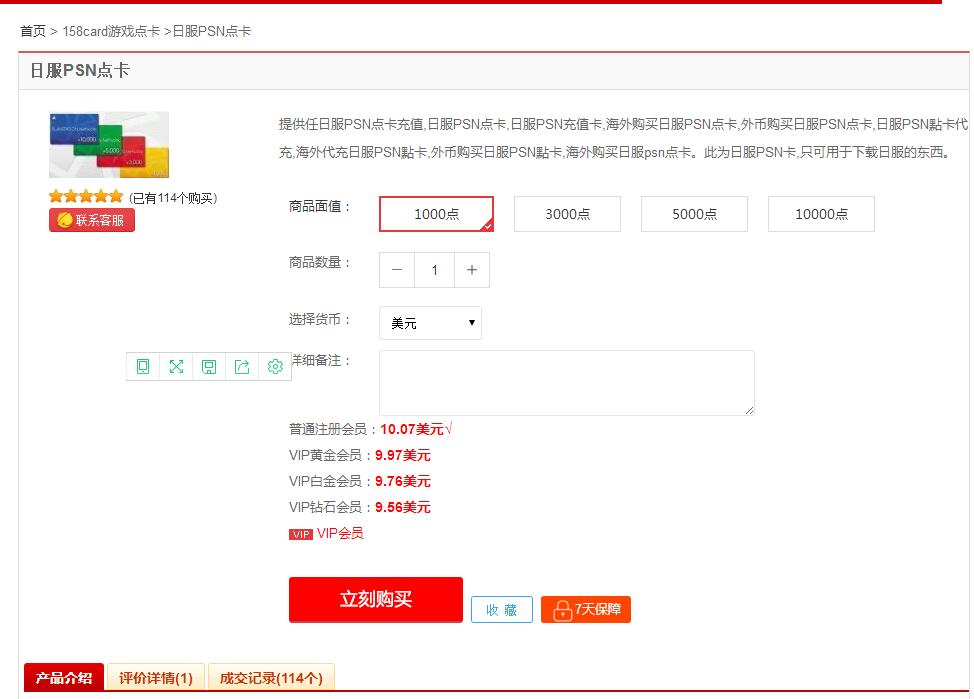Open the 美元 currency dropdown
Screen dimensions: 974x699
click(430, 322)
